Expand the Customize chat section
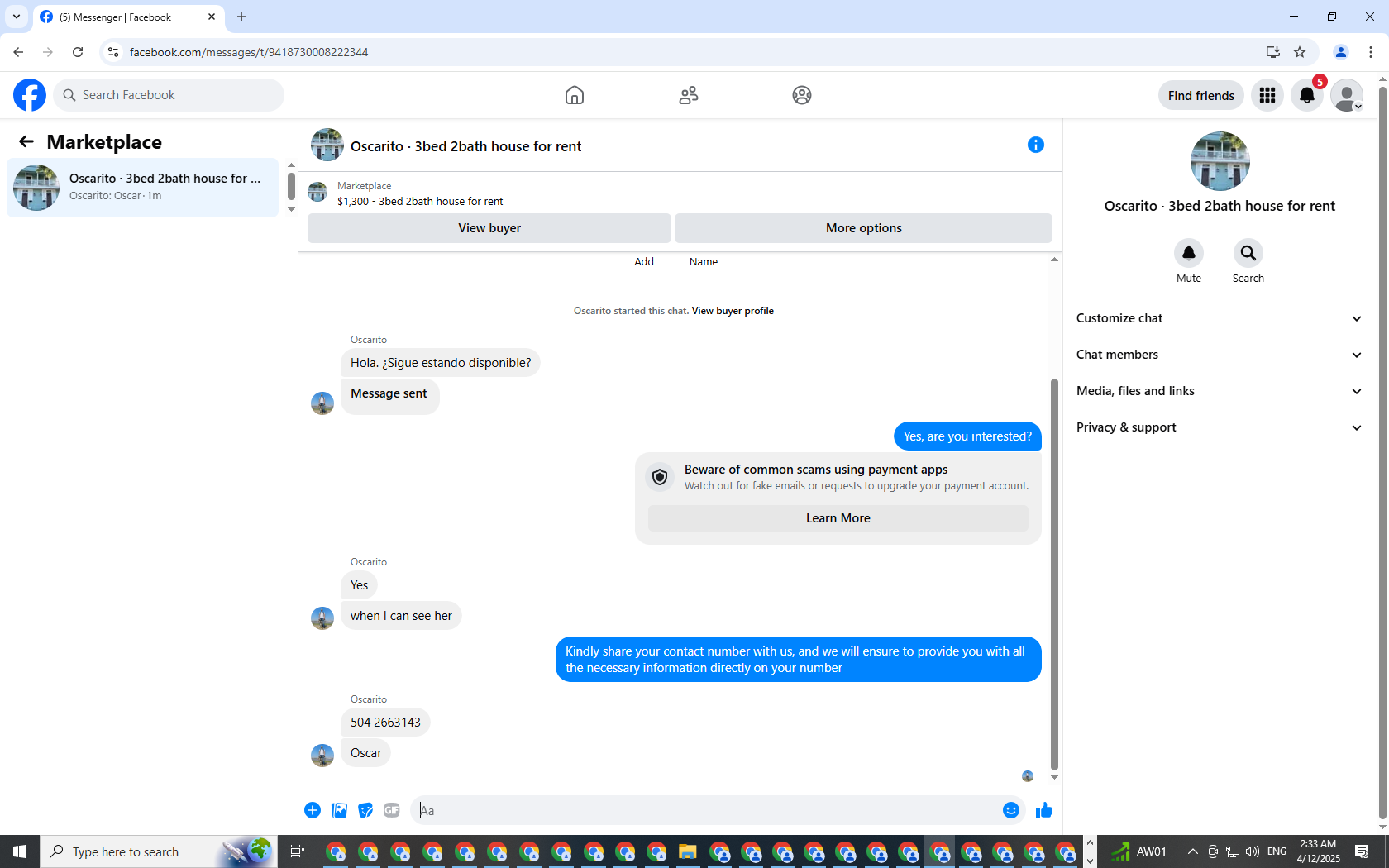 point(1220,318)
